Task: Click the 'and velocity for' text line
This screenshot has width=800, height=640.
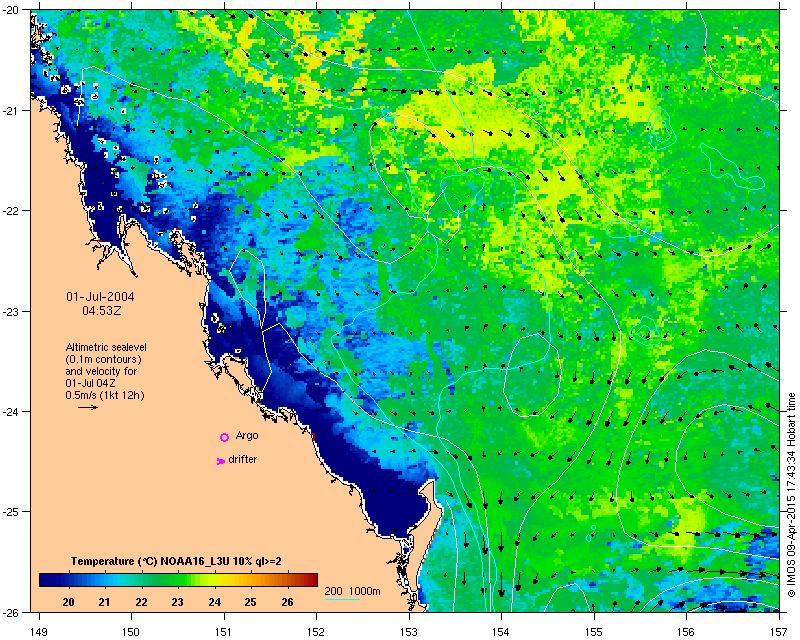Action: click(101, 371)
